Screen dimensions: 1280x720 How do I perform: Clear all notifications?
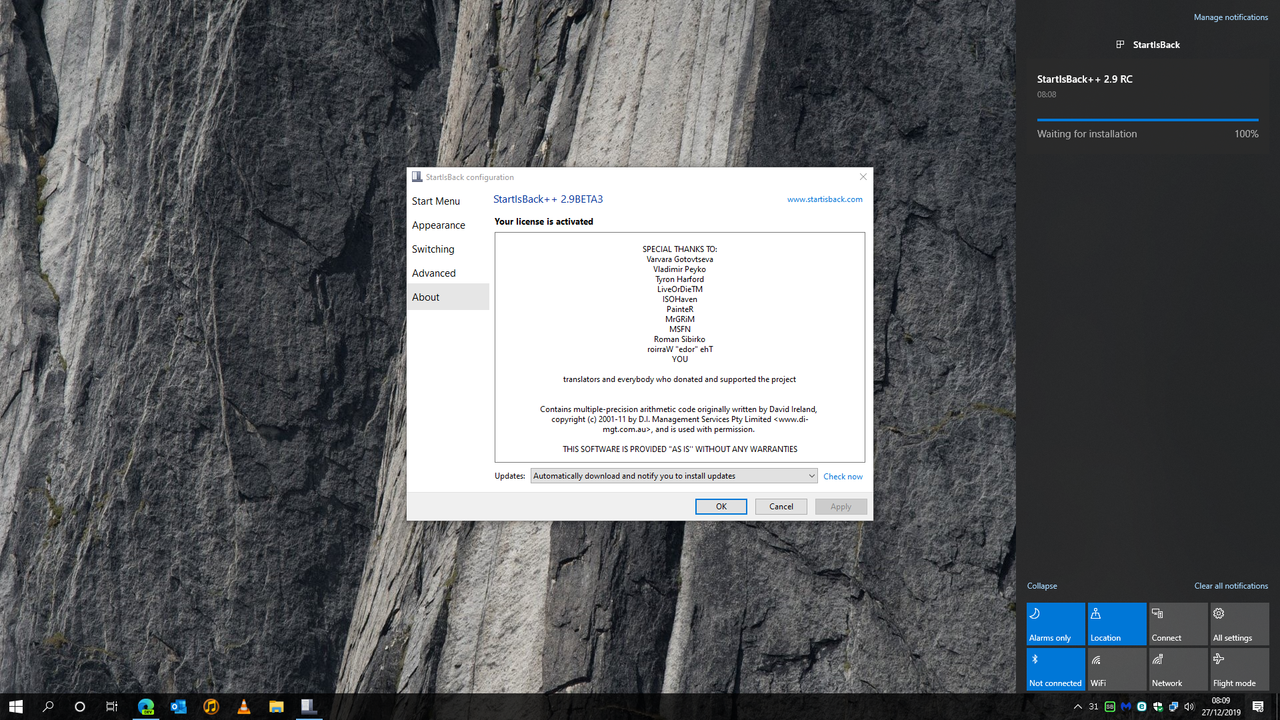pos(1231,586)
